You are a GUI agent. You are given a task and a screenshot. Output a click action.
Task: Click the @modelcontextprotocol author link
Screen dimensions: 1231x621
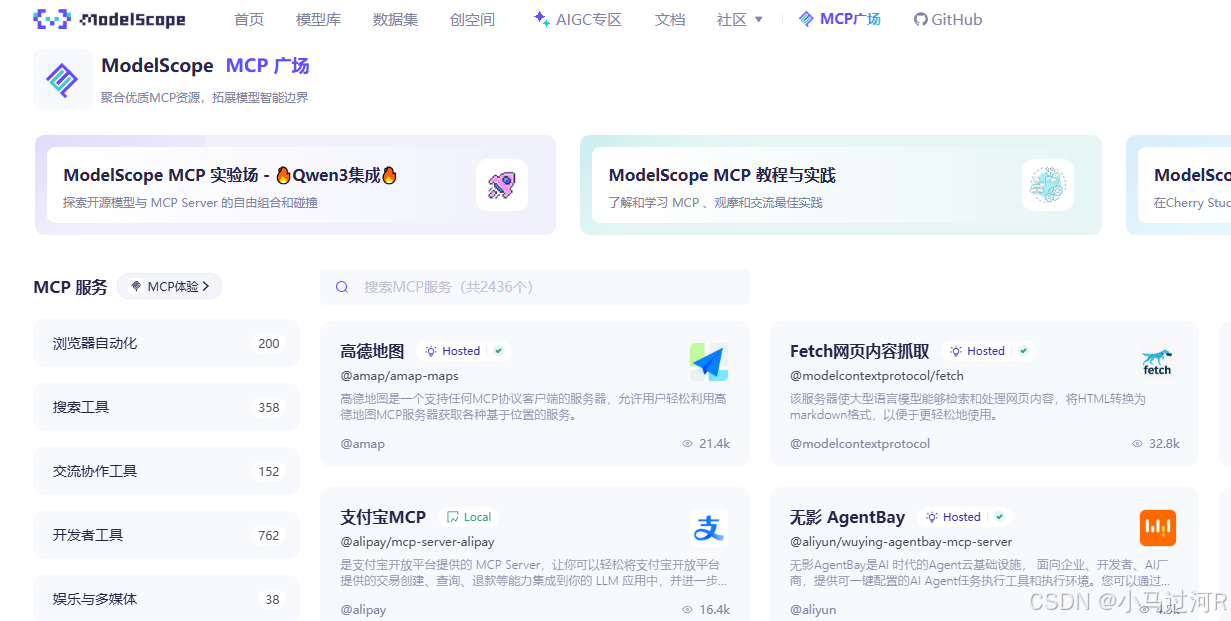point(860,443)
